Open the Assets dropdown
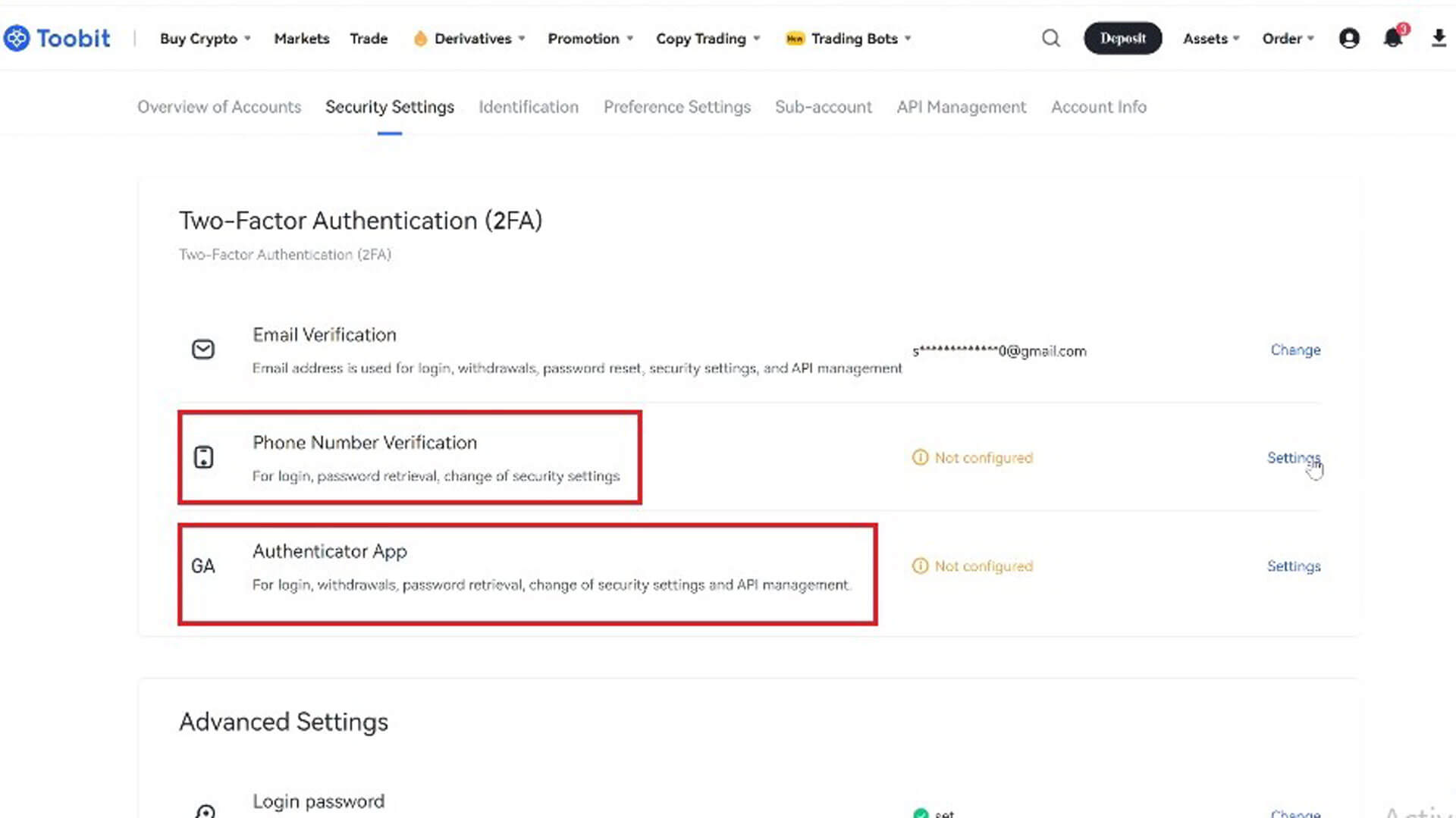The width and height of the screenshot is (1456, 818). 1211,38
